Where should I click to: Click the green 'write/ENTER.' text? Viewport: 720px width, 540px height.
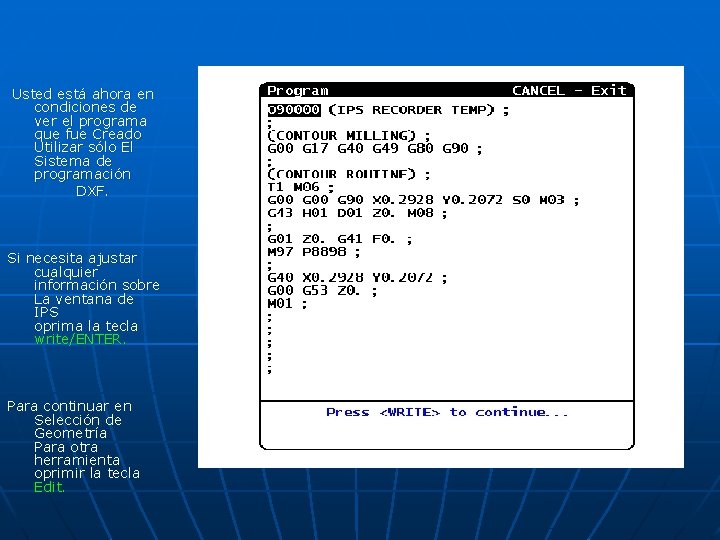80,339
